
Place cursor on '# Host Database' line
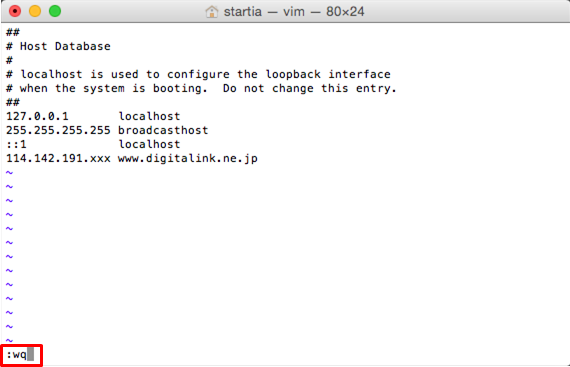pos(58,46)
